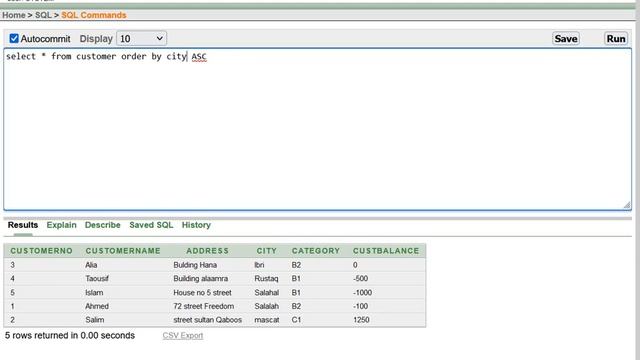Screen dimensions: 640x360
Task: Select the customer name Islam
Action: (x=94, y=292)
